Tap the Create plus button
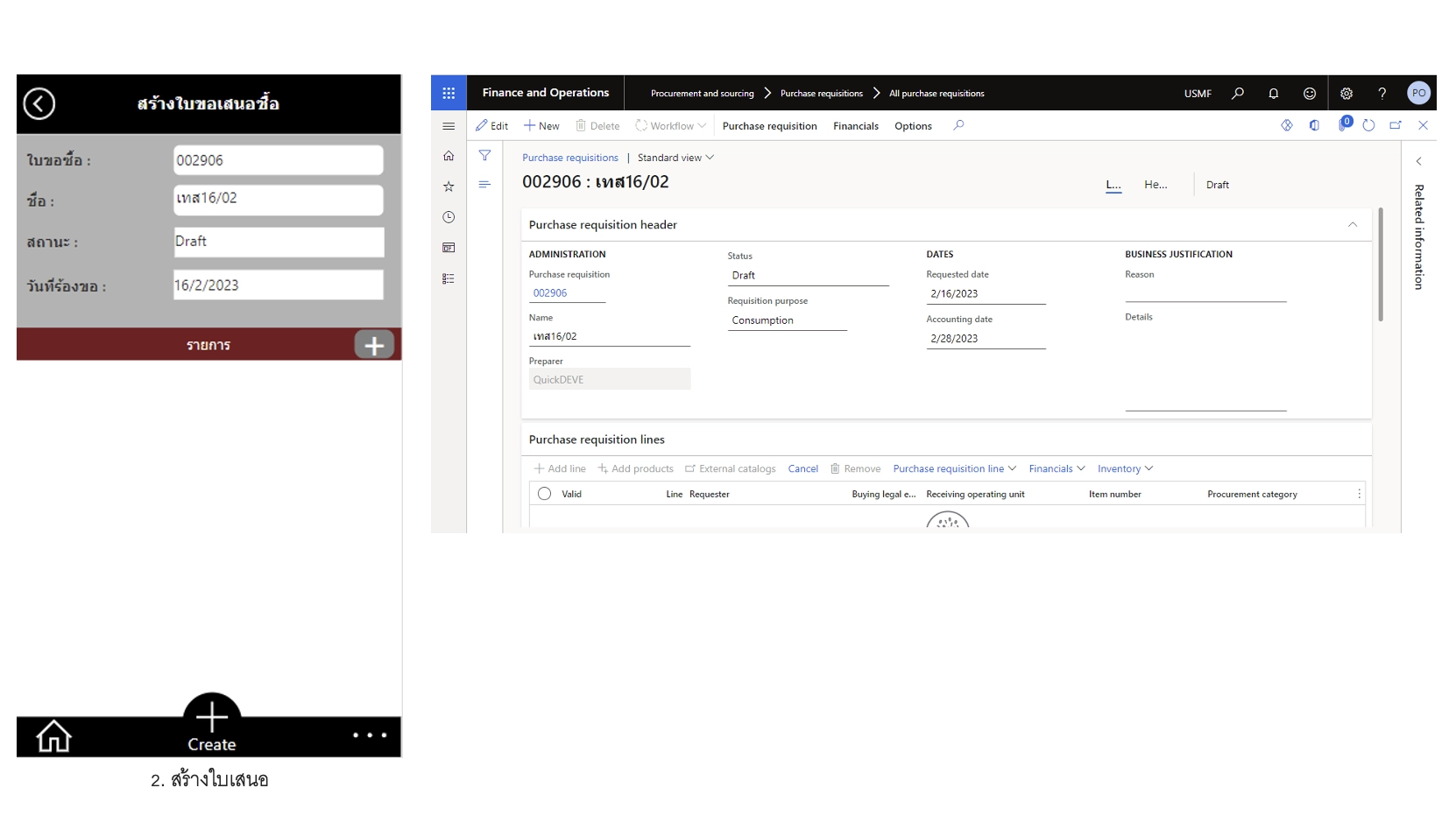The height and width of the screenshot is (830, 1456). [212, 725]
